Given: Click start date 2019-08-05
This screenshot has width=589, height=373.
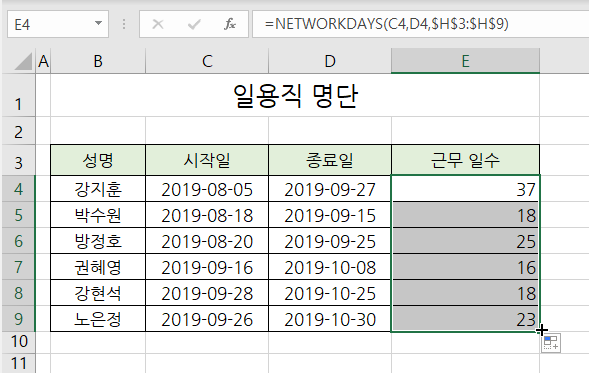Looking at the screenshot, I should [207, 189].
